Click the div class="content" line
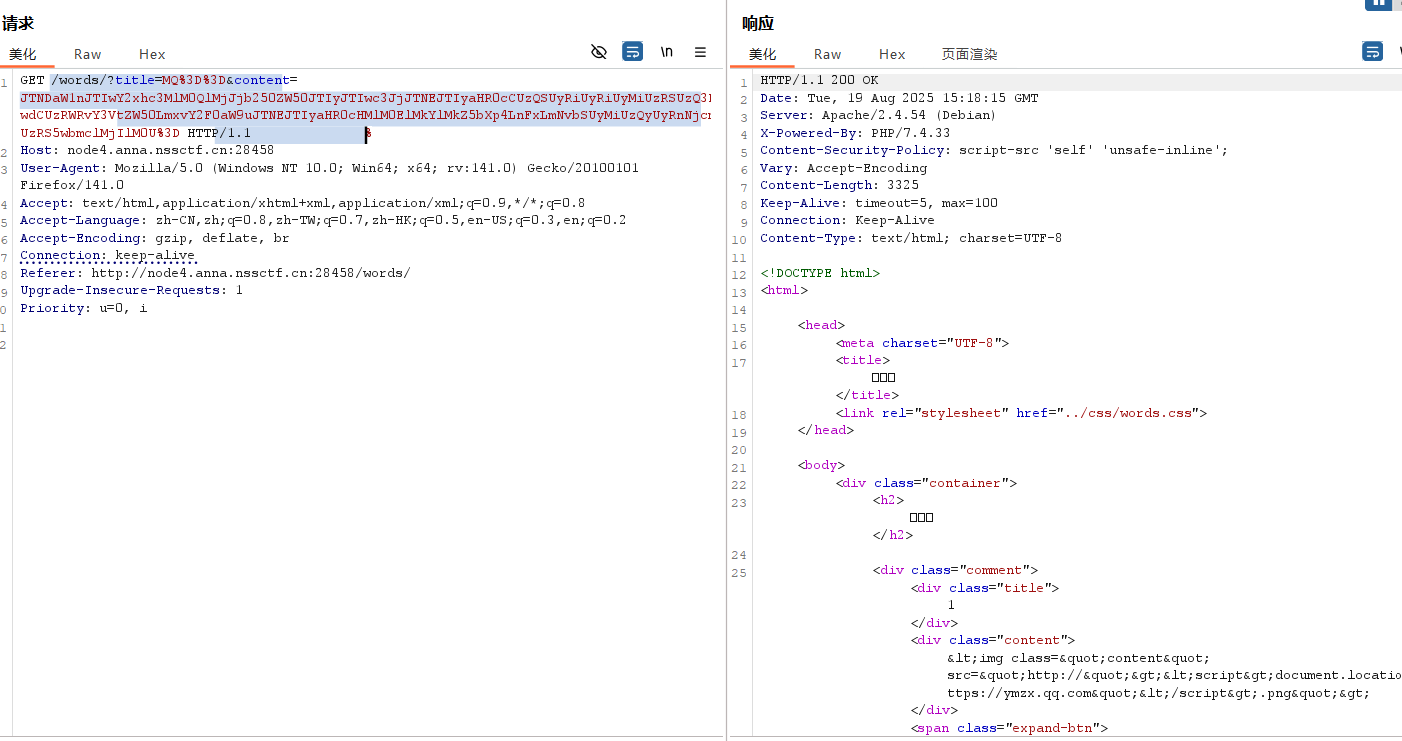This screenshot has height=741, width=1402. (993, 640)
